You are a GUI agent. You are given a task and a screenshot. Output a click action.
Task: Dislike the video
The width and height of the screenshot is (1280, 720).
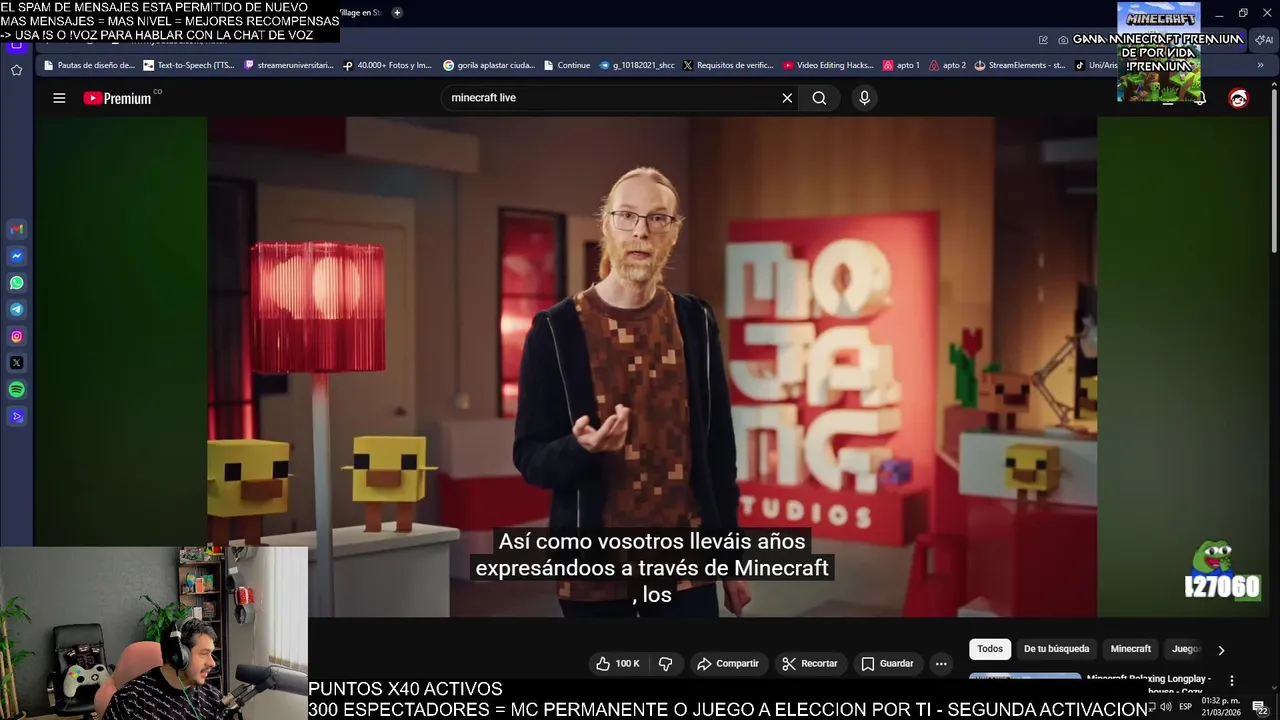pos(665,663)
